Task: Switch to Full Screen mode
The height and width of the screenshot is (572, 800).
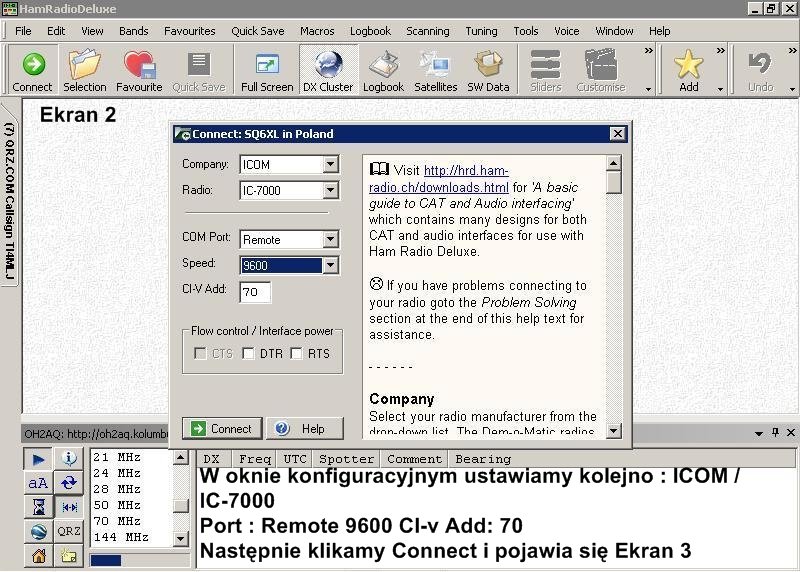Action: [x=267, y=70]
